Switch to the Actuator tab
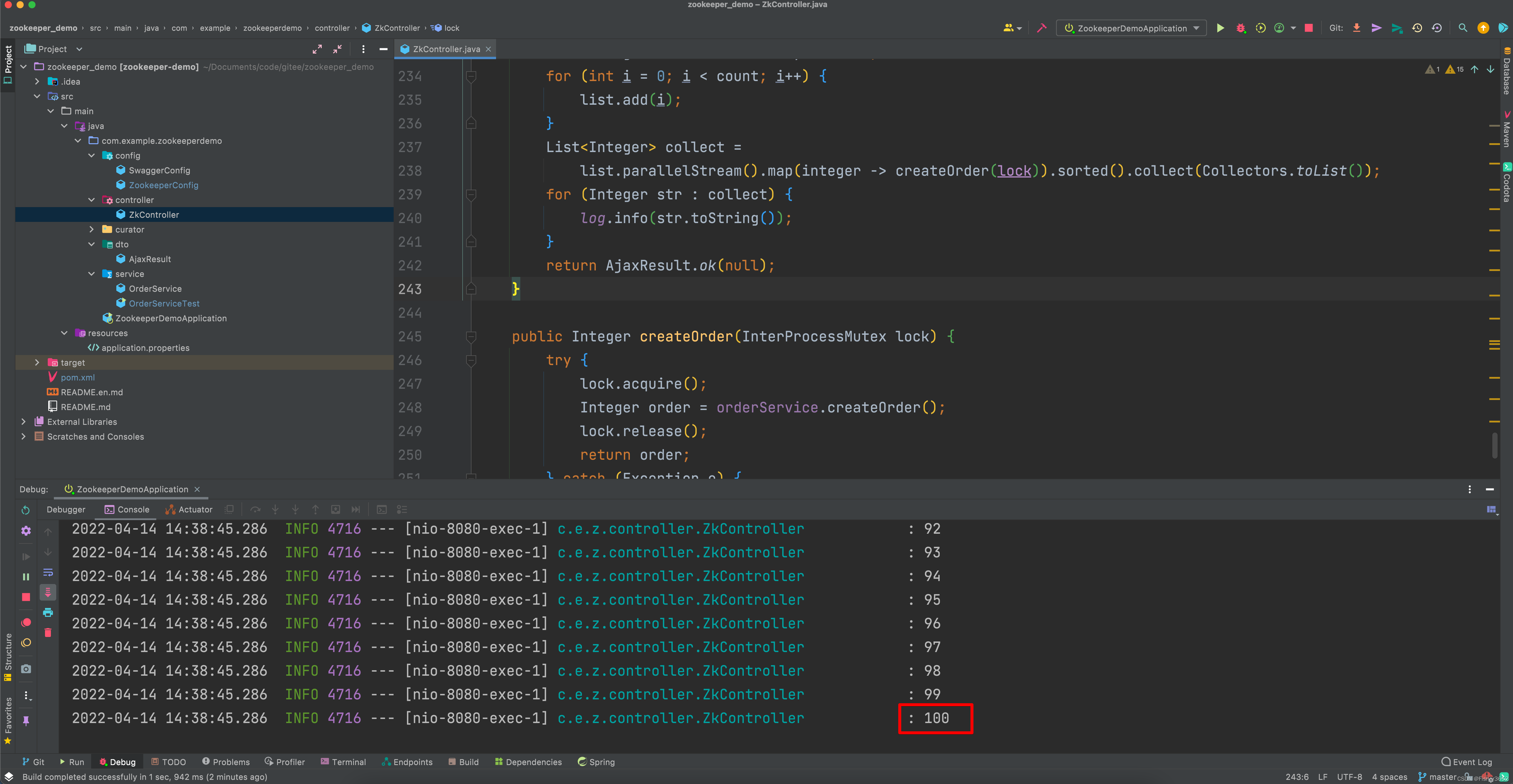This screenshot has height=784, width=1513. click(189, 510)
